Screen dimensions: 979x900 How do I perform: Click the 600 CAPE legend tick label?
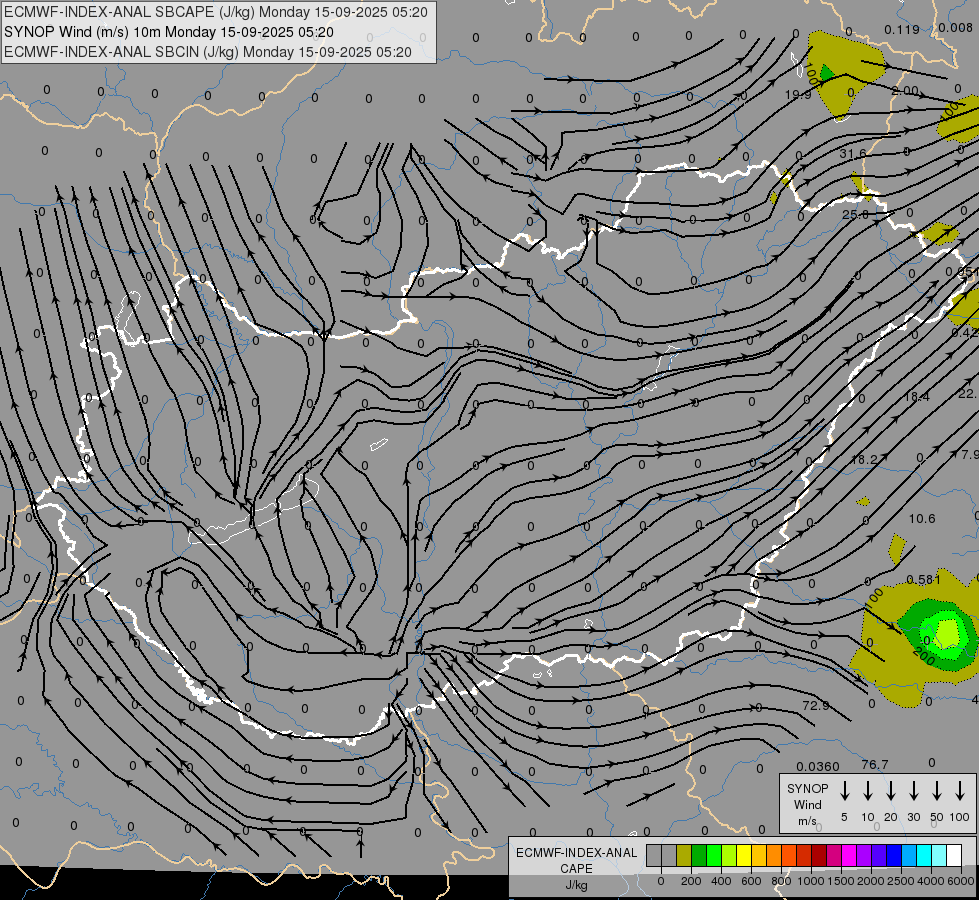click(x=751, y=881)
